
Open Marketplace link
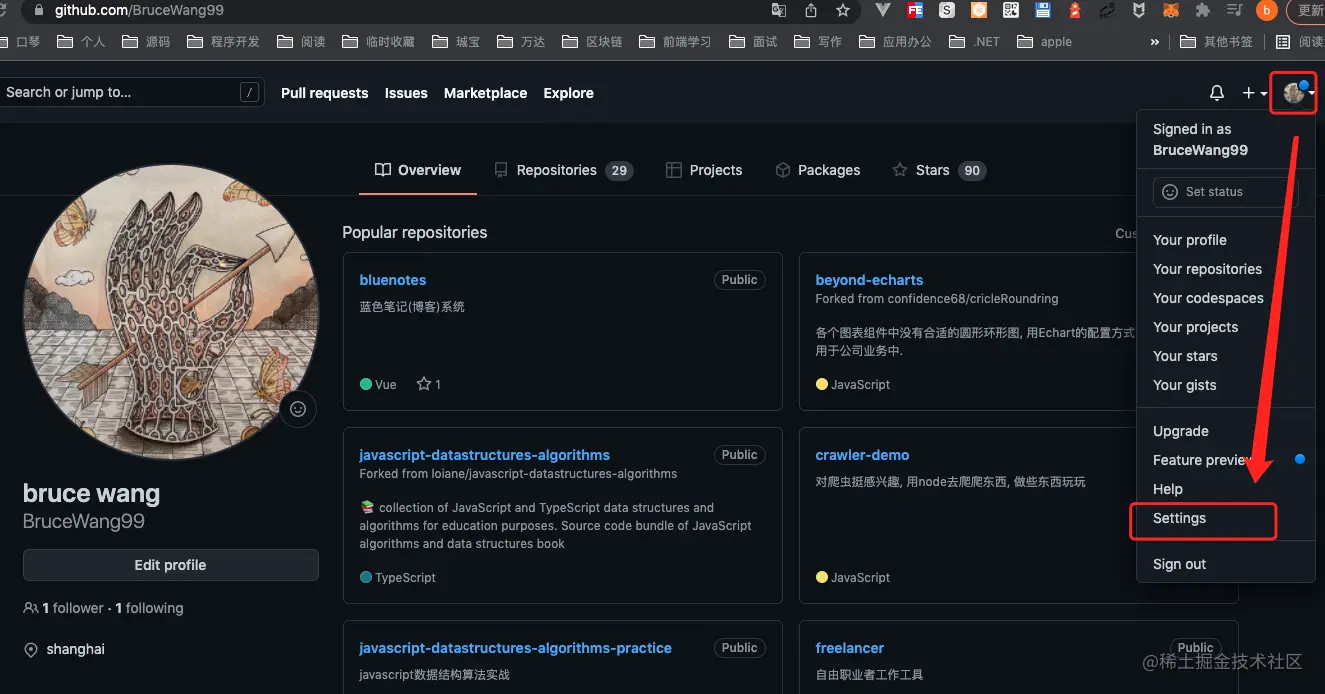pos(485,93)
